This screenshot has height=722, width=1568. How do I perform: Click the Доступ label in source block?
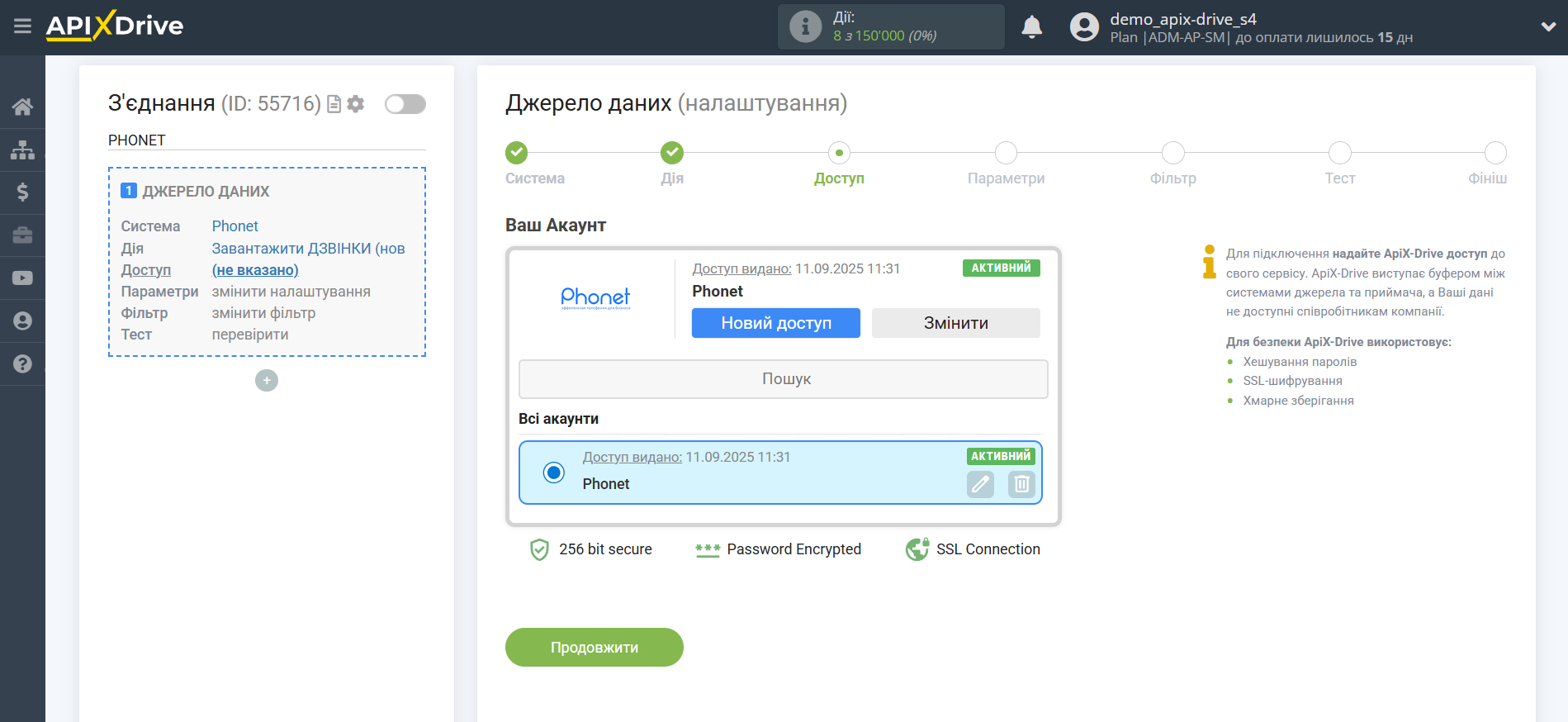click(x=146, y=270)
